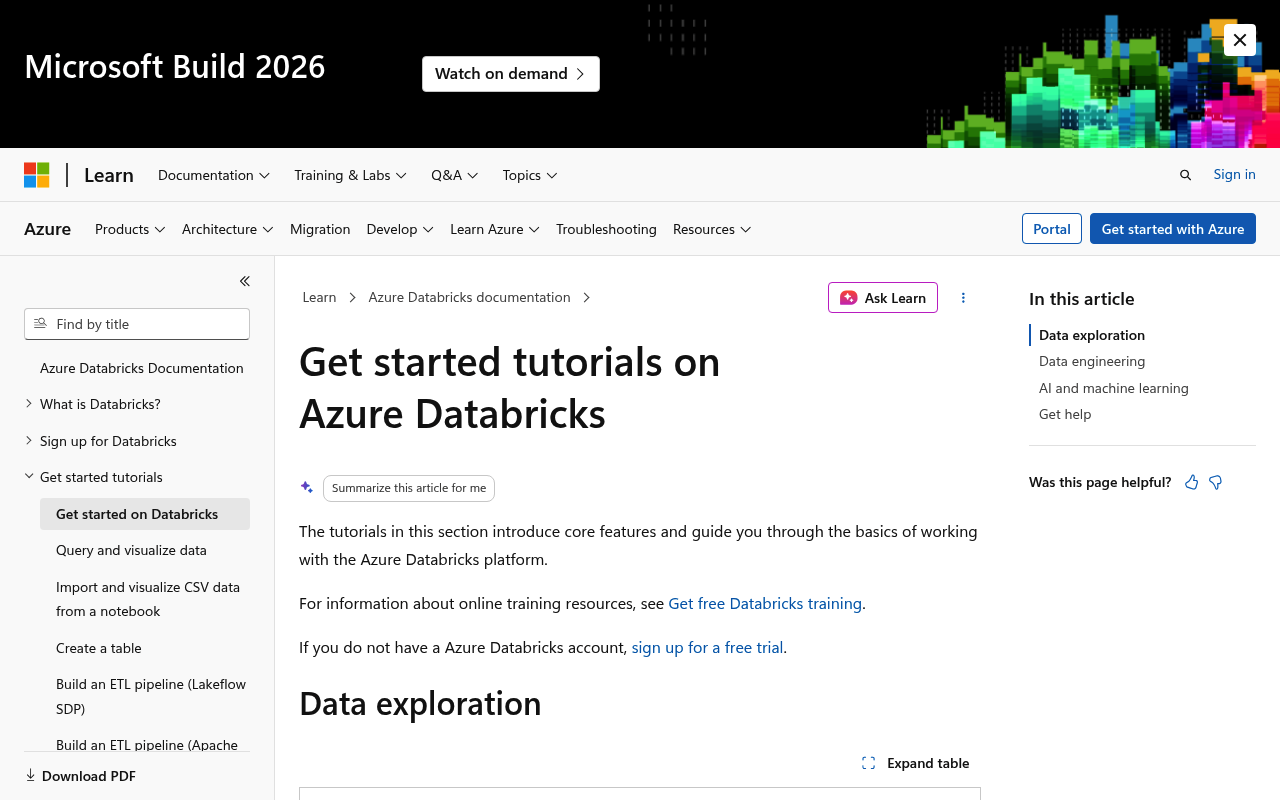Open sign up for a free trial link
1280x800 pixels.
[707, 647]
